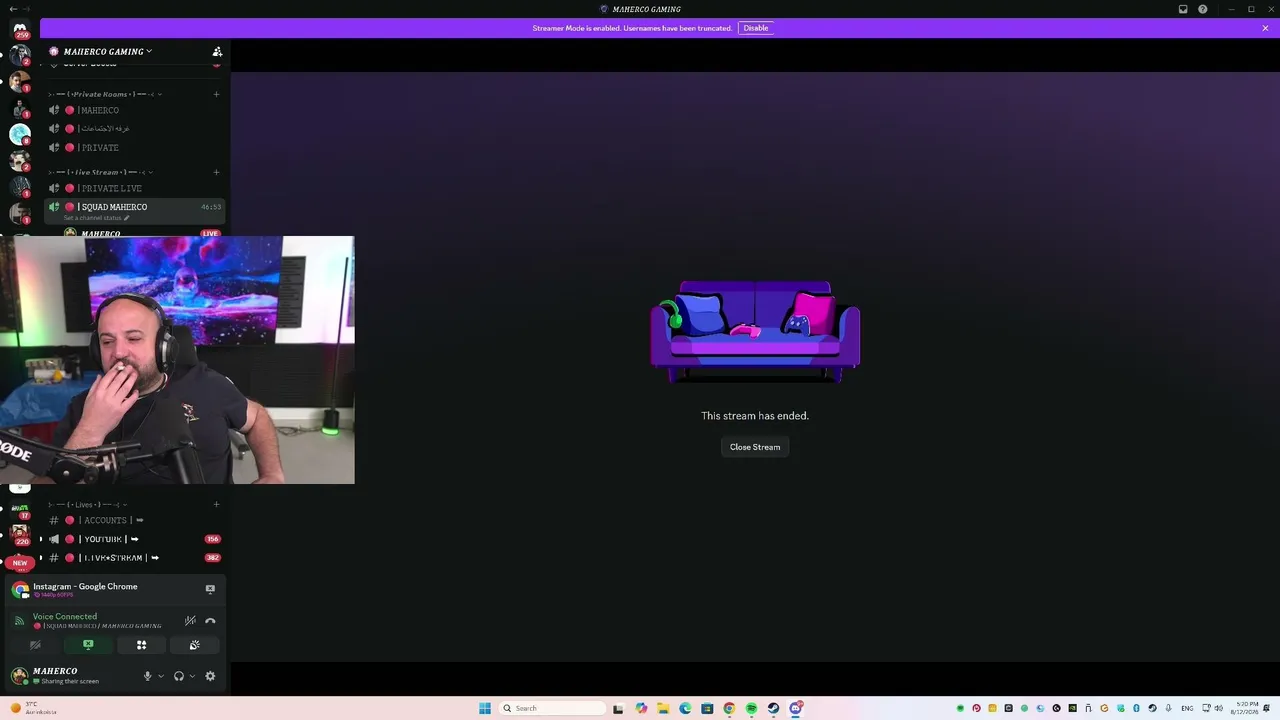Expand threads arrow beside LIVE STREAM channel
This screenshot has width=1280, height=720.
(41, 558)
